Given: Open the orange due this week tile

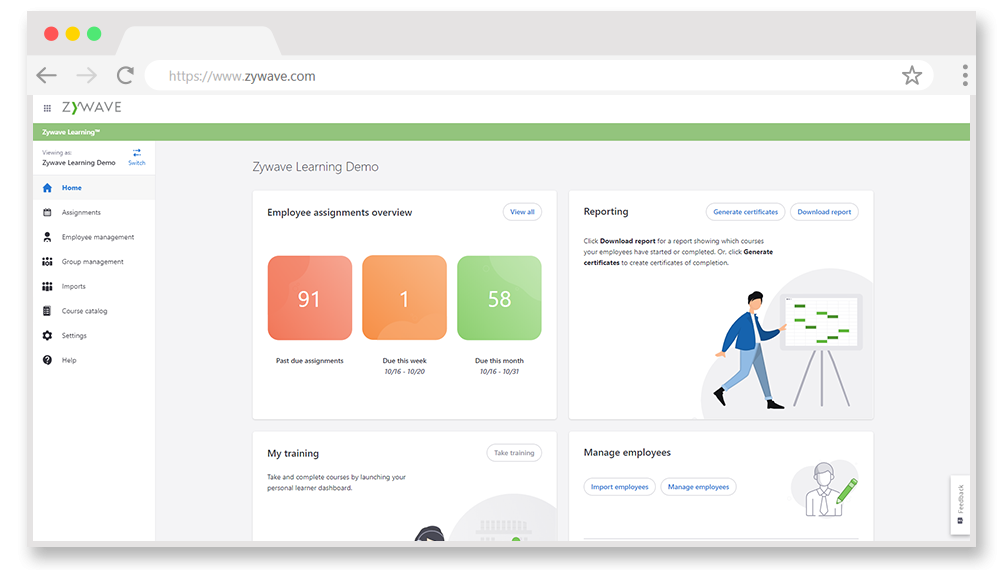Looking at the screenshot, I should coord(404,298).
